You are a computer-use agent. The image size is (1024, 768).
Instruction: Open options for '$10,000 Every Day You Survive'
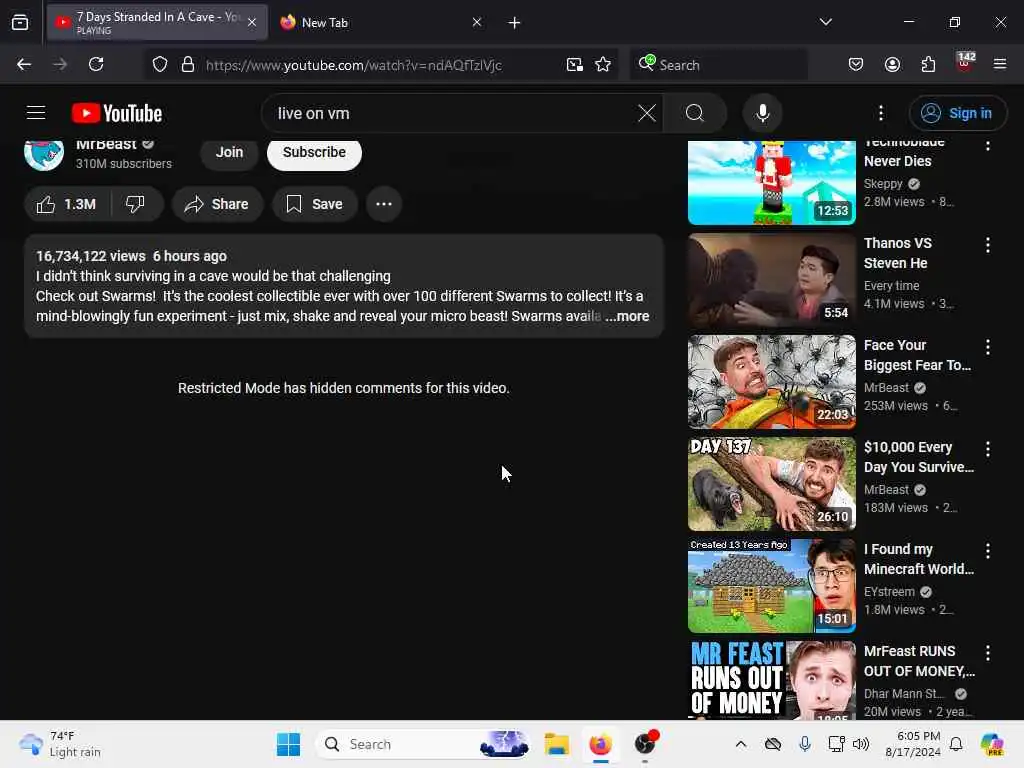987,449
